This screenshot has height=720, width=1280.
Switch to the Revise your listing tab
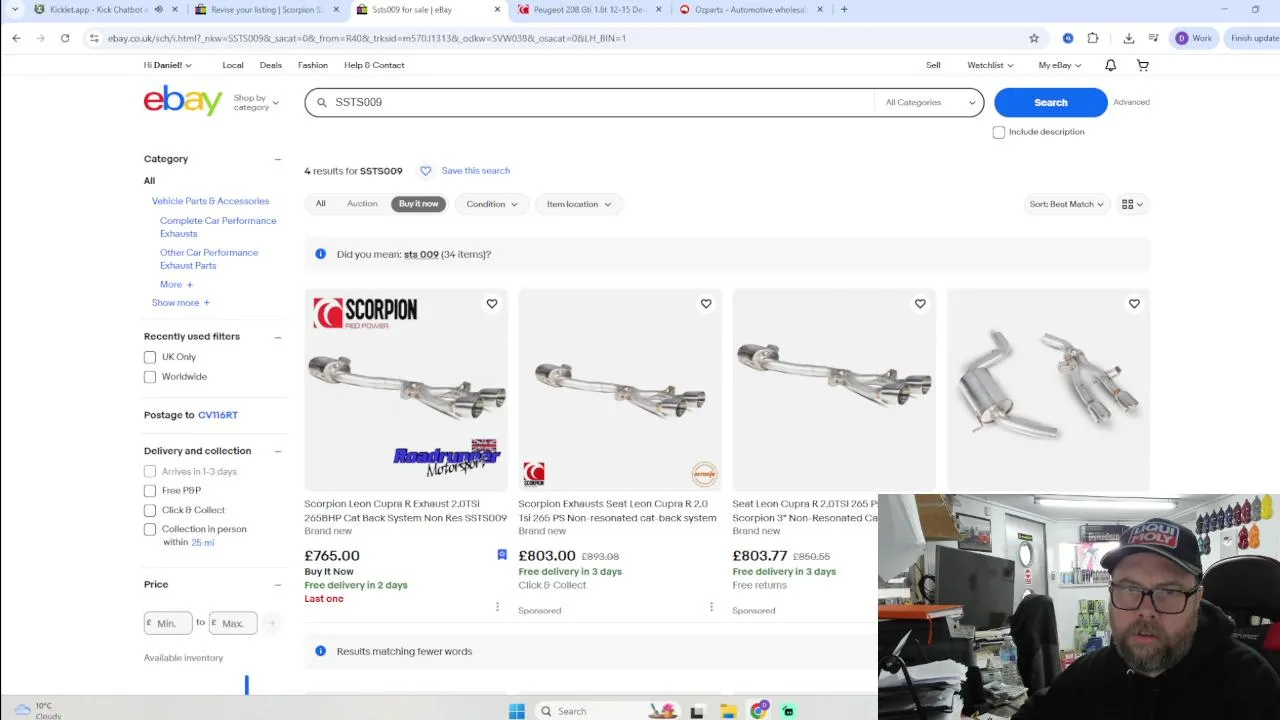[265, 10]
